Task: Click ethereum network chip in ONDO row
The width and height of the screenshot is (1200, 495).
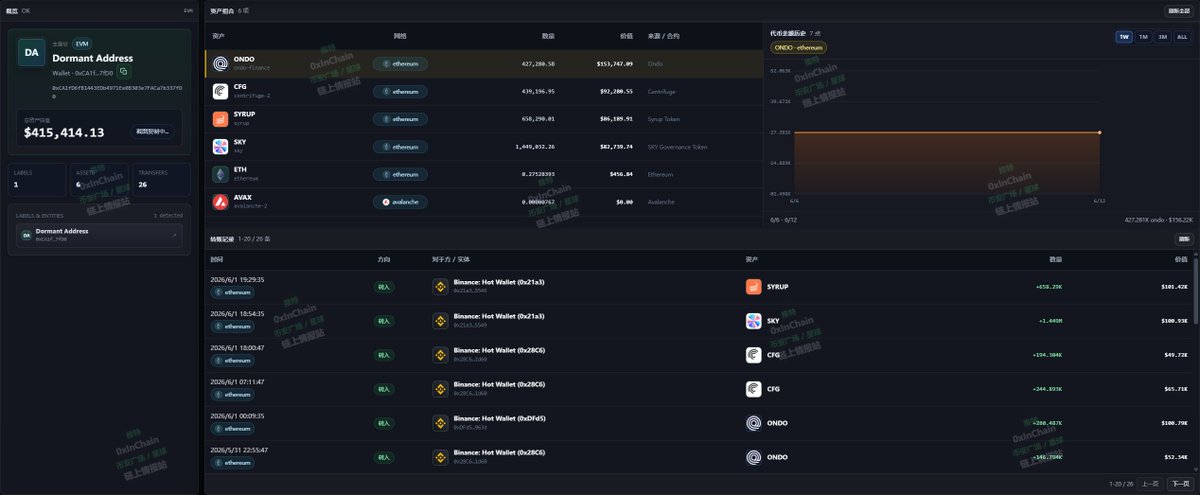Action: pos(401,63)
